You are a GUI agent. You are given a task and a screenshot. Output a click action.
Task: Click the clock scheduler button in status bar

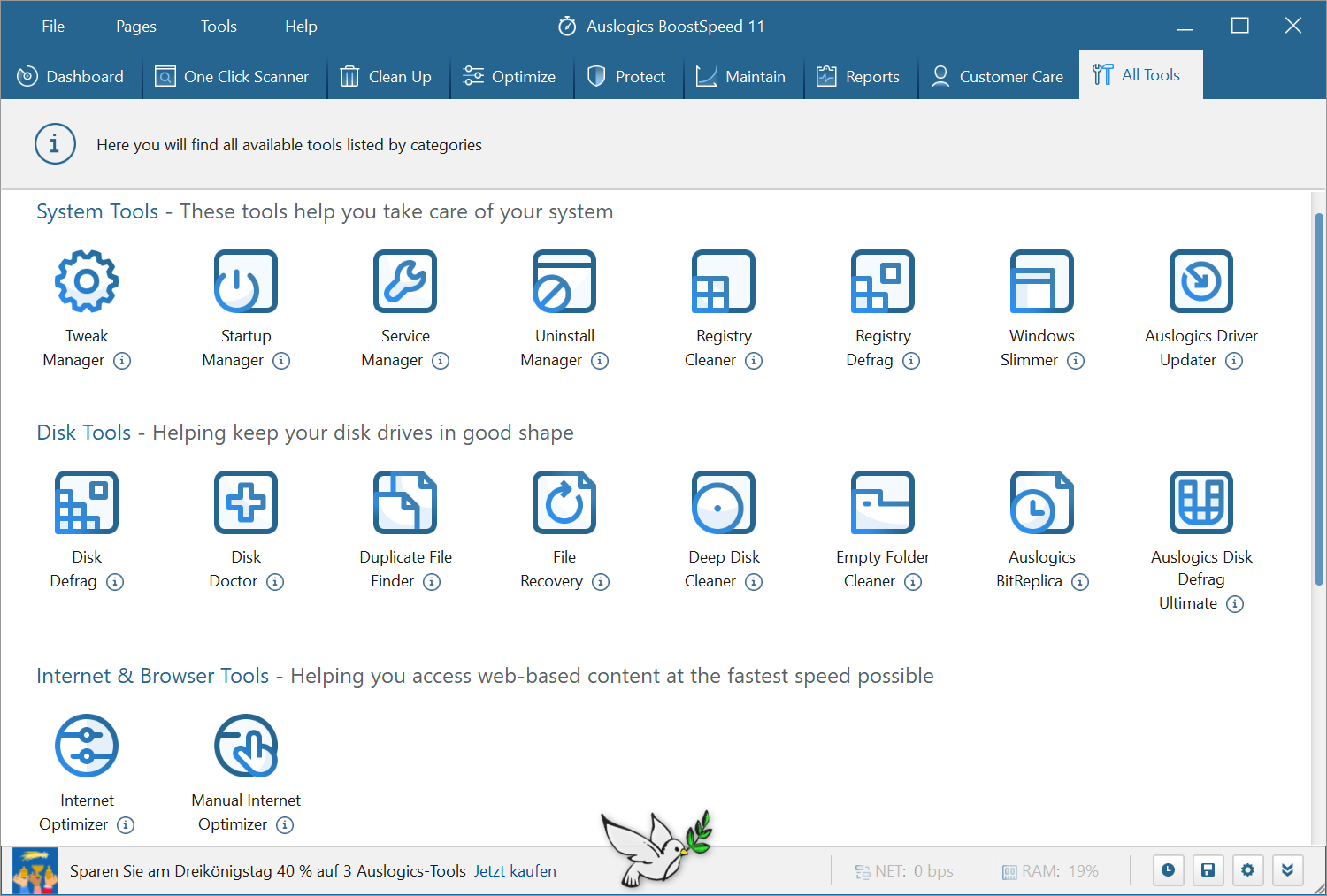click(x=1168, y=870)
